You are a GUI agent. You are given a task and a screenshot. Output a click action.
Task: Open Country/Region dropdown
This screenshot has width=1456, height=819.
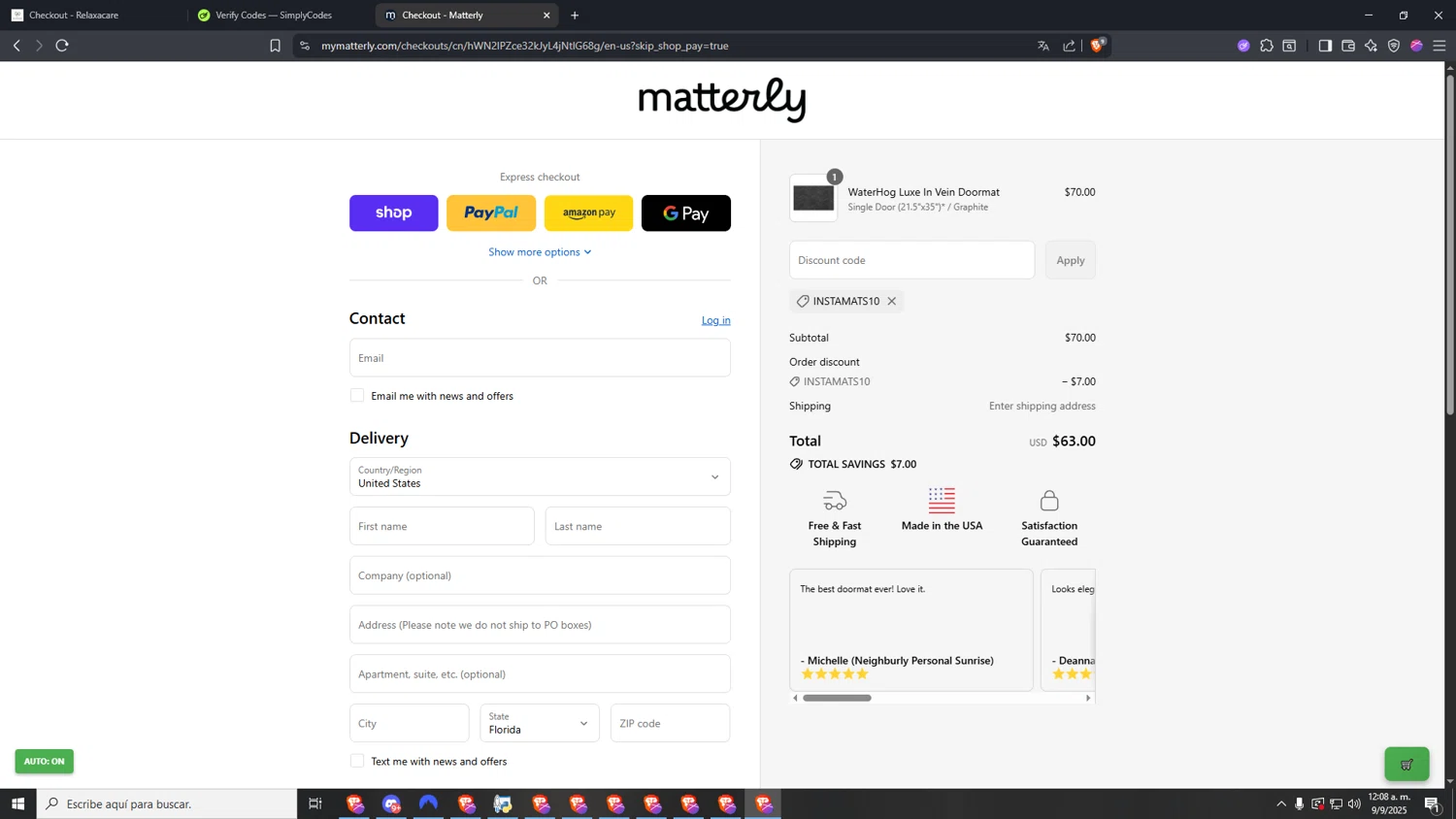tap(540, 476)
